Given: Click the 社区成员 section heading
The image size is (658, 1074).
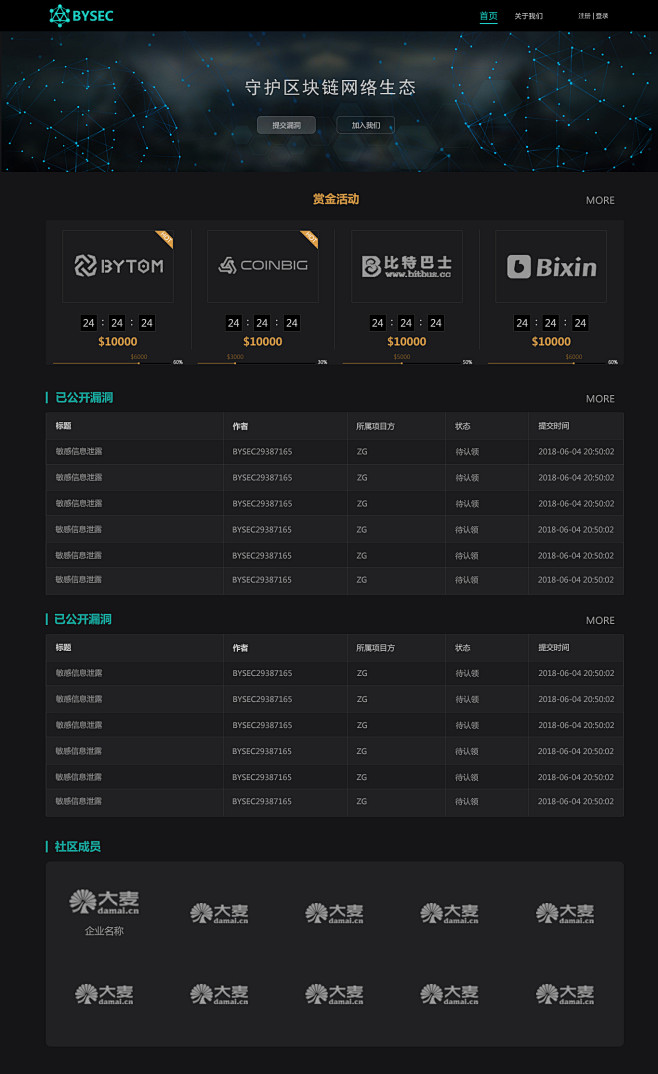Looking at the screenshot, I should [77, 847].
